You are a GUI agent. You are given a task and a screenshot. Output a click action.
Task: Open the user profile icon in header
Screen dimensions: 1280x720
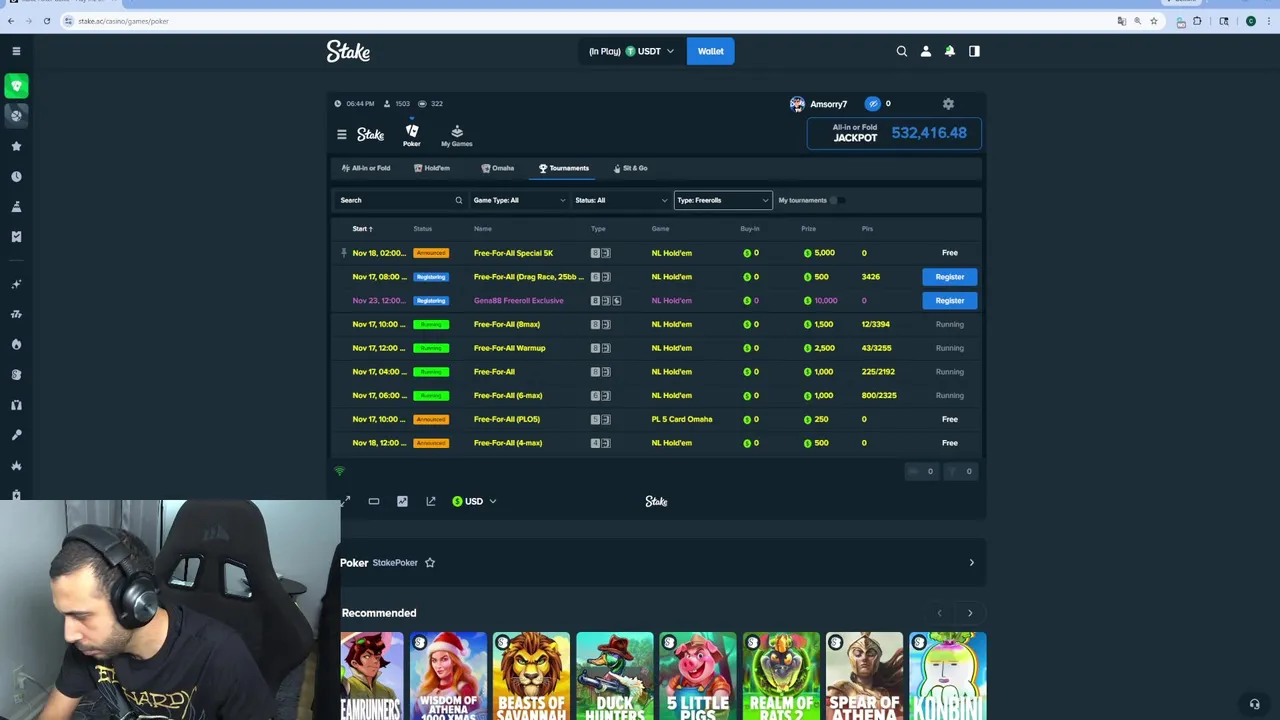[x=926, y=51]
